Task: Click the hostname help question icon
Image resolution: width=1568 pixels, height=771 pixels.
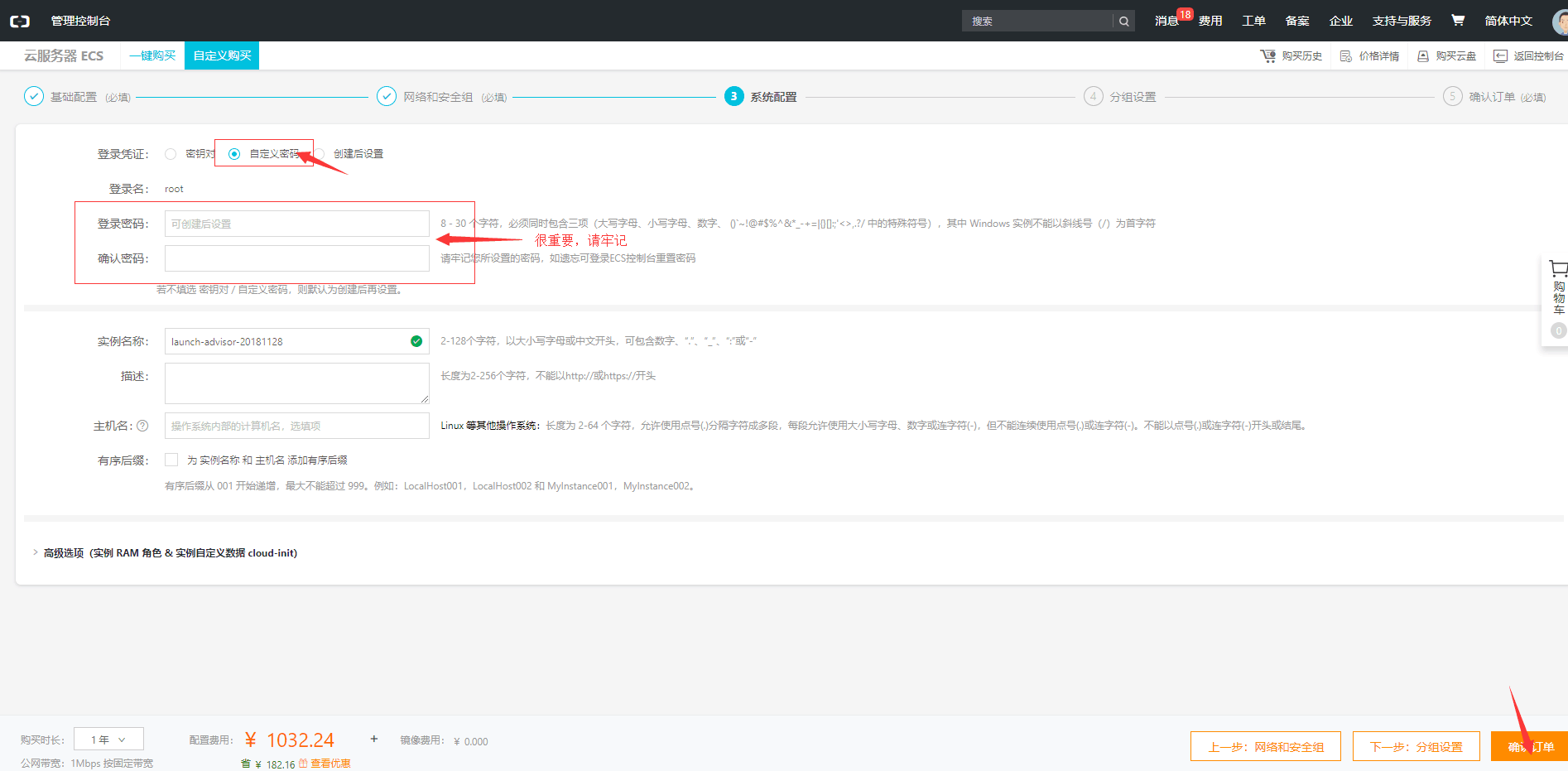Action: tap(142, 426)
